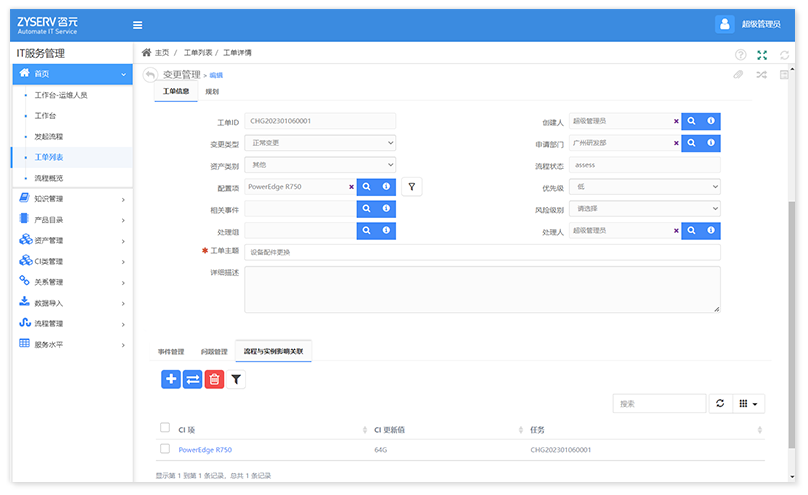Go back using the round back arrow
The width and height of the screenshot is (808, 495).
[x=150, y=75]
